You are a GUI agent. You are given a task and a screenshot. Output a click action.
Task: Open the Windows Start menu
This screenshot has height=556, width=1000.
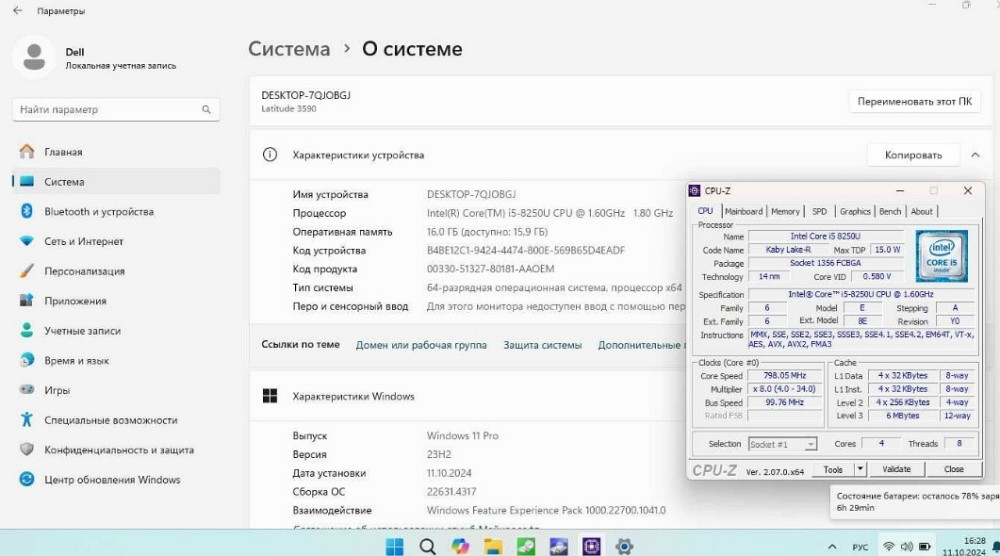[x=395, y=546]
